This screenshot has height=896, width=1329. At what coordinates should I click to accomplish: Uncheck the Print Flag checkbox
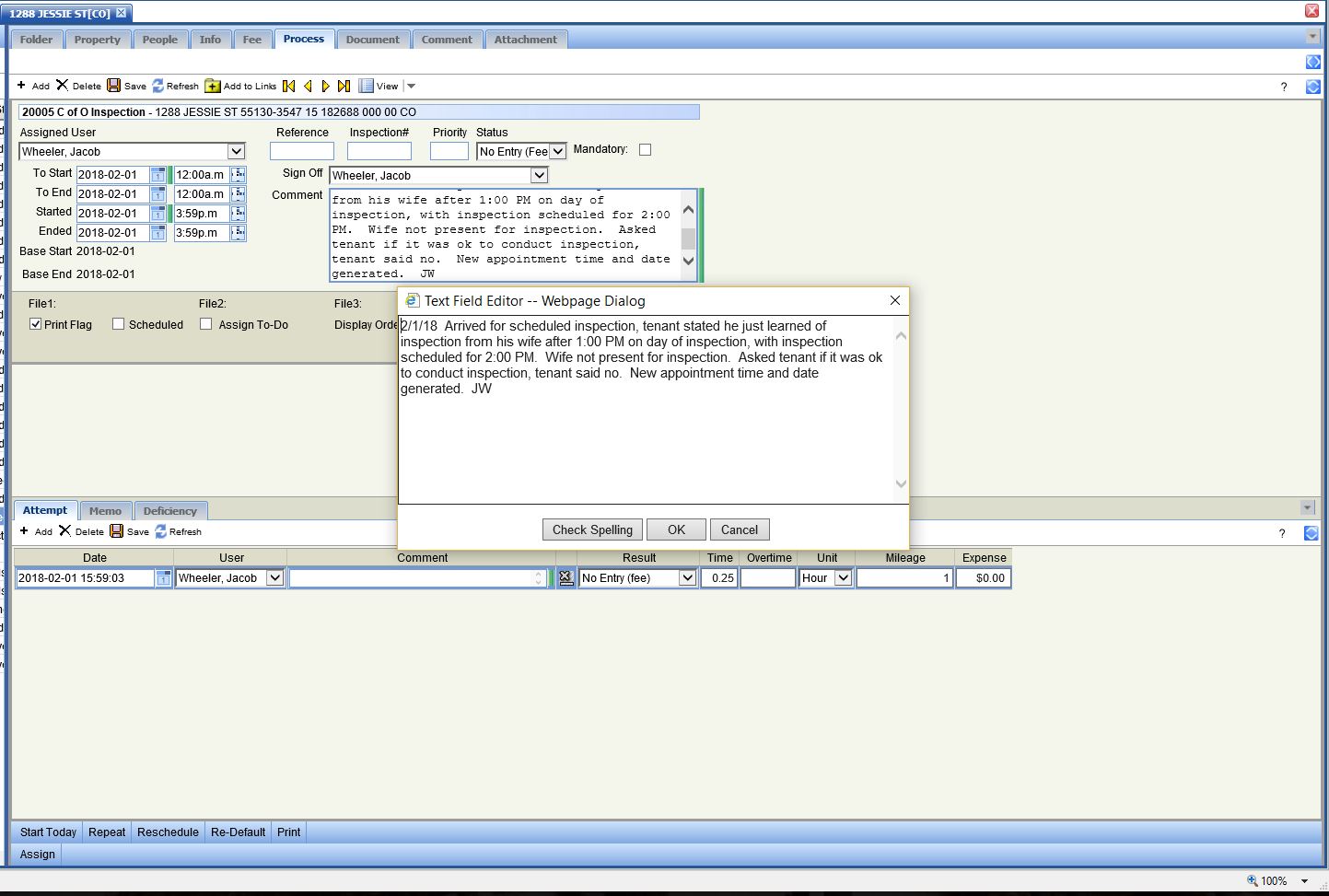(36, 324)
